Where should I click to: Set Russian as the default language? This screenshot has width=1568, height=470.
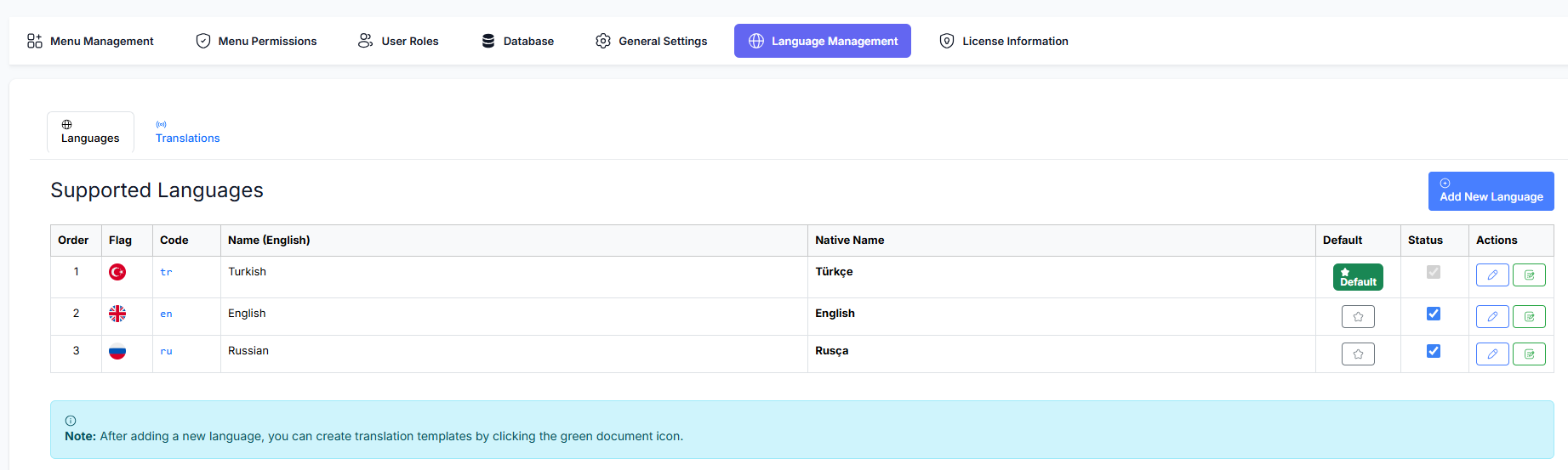click(1358, 354)
